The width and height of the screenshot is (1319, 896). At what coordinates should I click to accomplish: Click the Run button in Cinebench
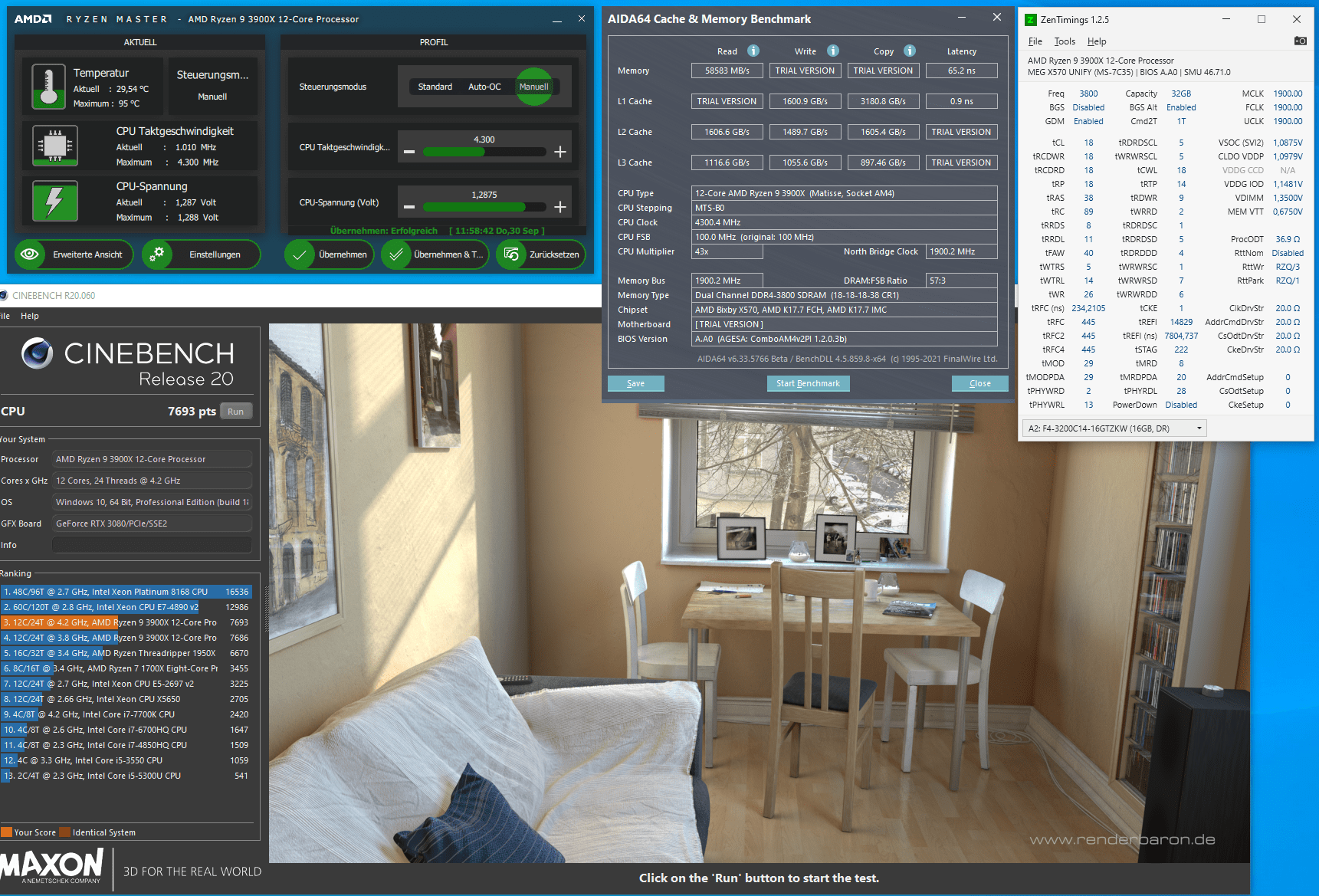click(x=235, y=412)
